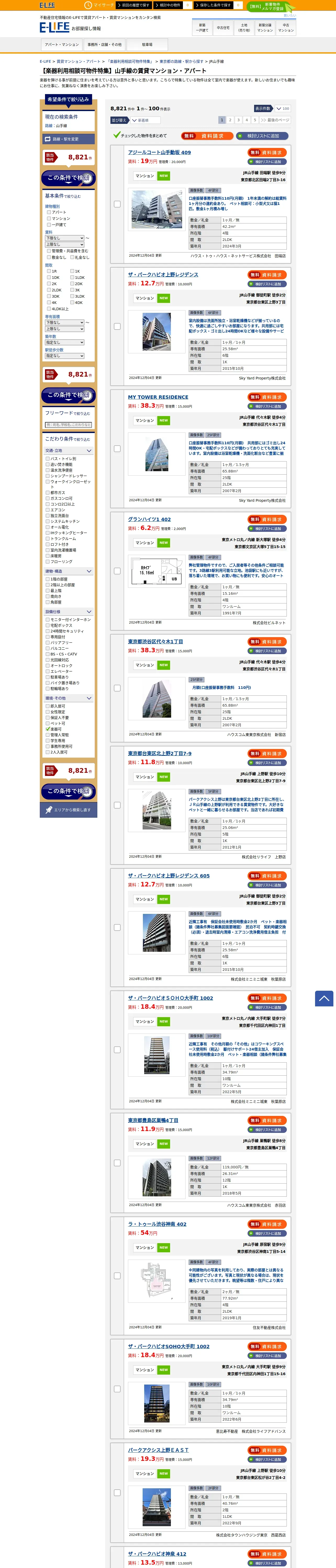Add パークアクシス上野ＥＡＳＴ to 検討リスト
Viewport: 336px width, 1568px height.
tap(267, 1460)
